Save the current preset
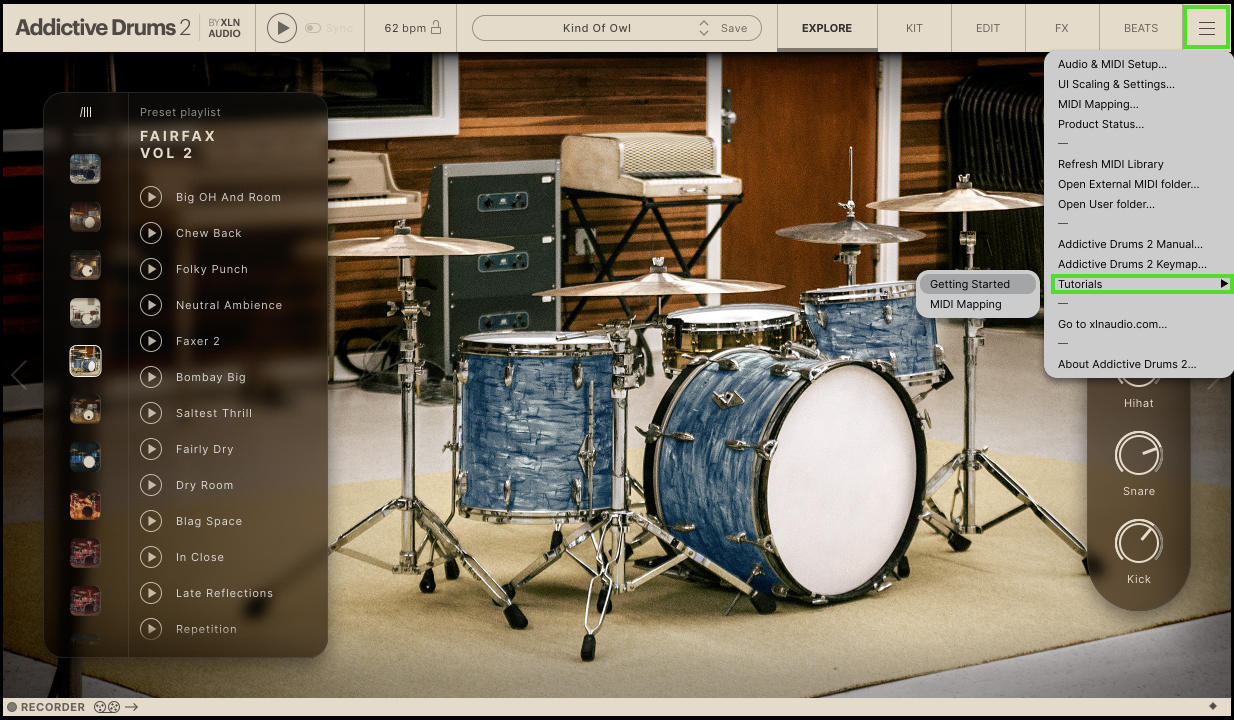The width and height of the screenshot is (1234, 720). (734, 28)
